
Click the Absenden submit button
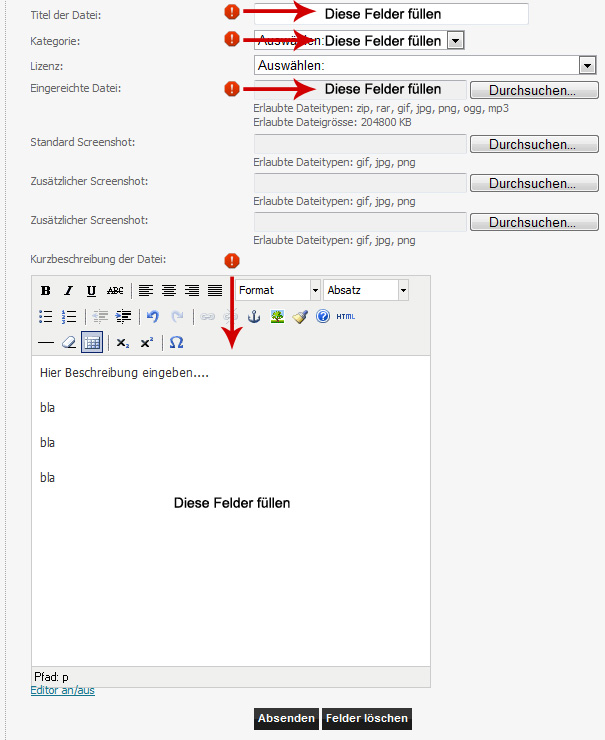coord(287,719)
